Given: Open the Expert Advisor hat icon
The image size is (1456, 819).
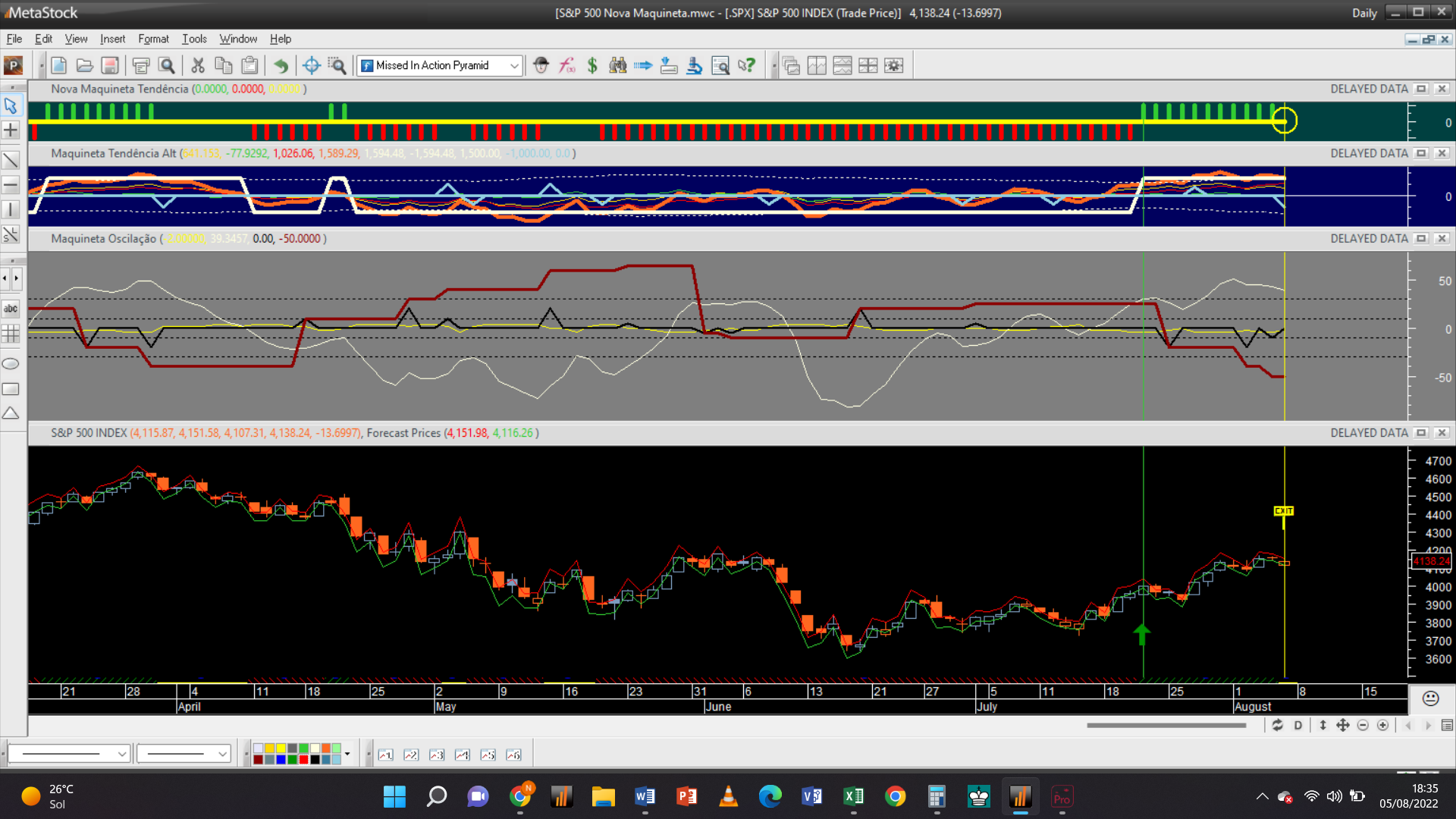Looking at the screenshot, I should pos(541,65).
